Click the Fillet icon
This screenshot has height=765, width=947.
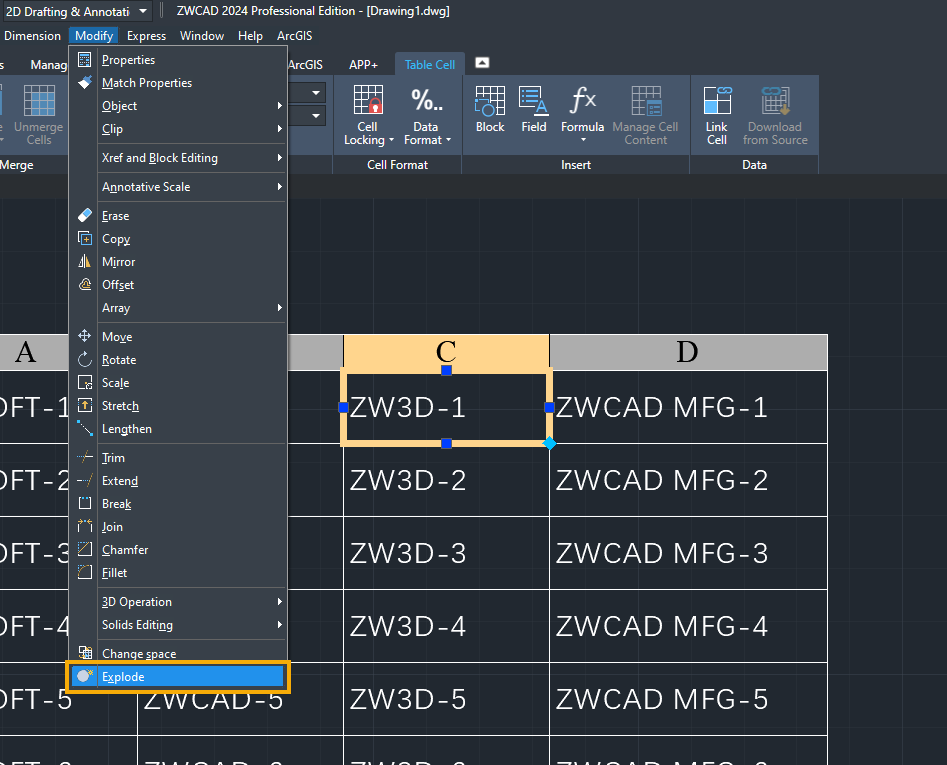point(85,572)
